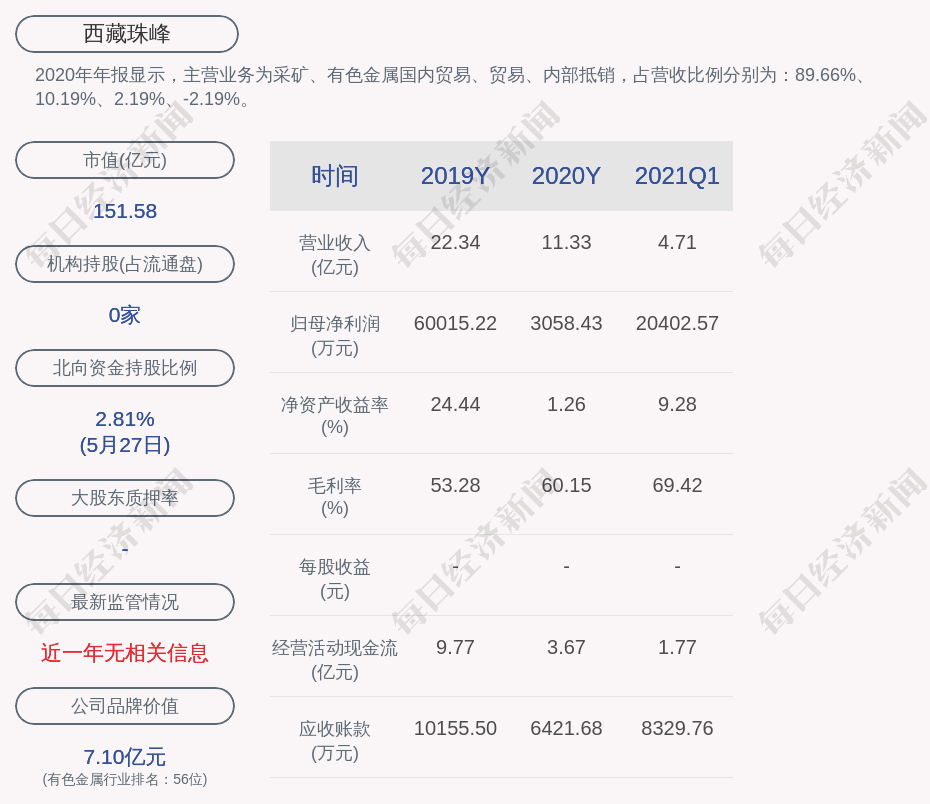Click the 公司品牌价值 pill
930x804 pixels.
[x=125, y=706]
